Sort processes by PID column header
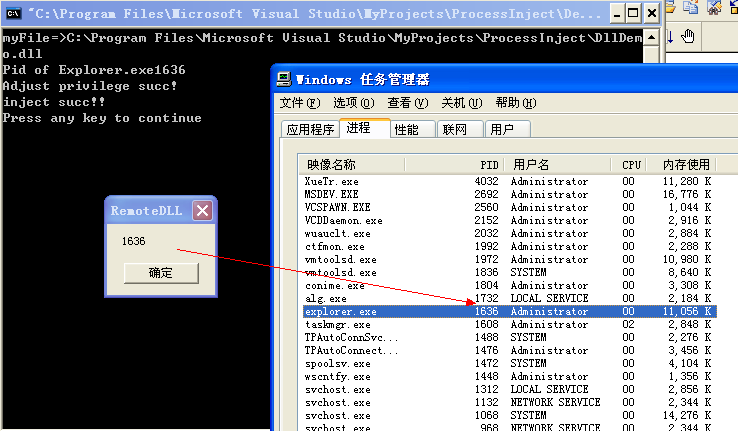Screen dimensions: 738x431 click(454, 165)
